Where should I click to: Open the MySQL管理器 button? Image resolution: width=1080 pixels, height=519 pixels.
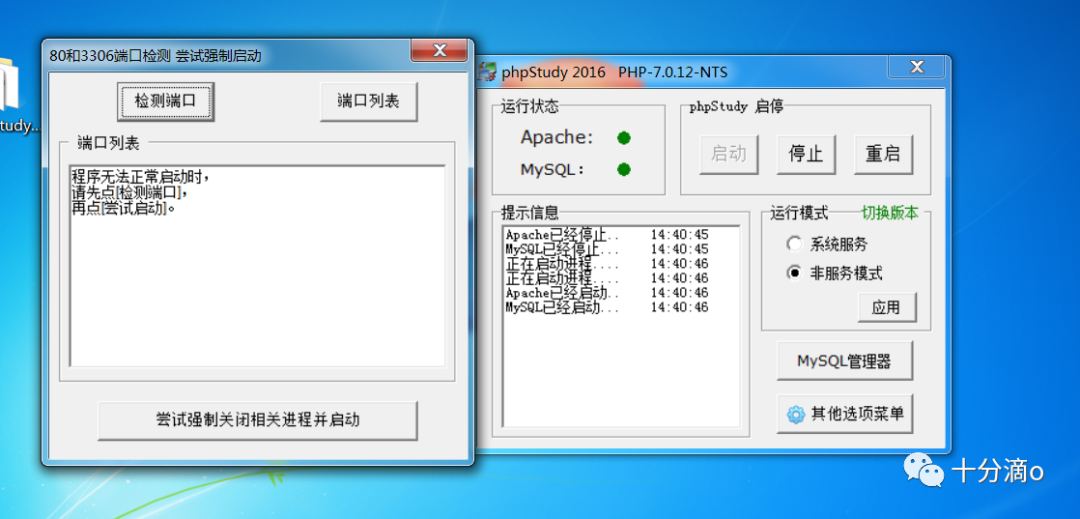point(844,361)
